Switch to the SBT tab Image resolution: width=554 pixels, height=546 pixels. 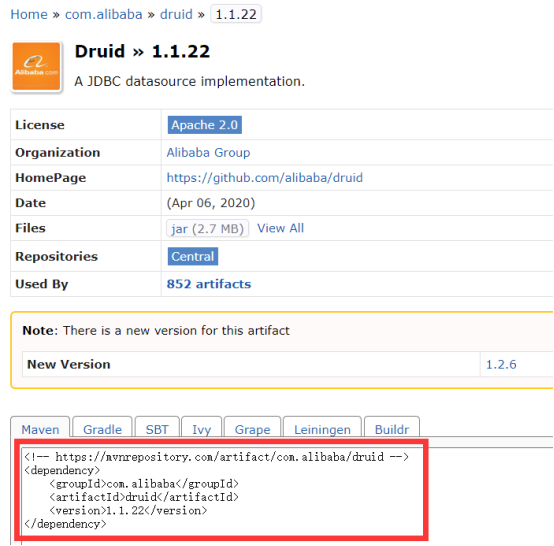(157, 428)
